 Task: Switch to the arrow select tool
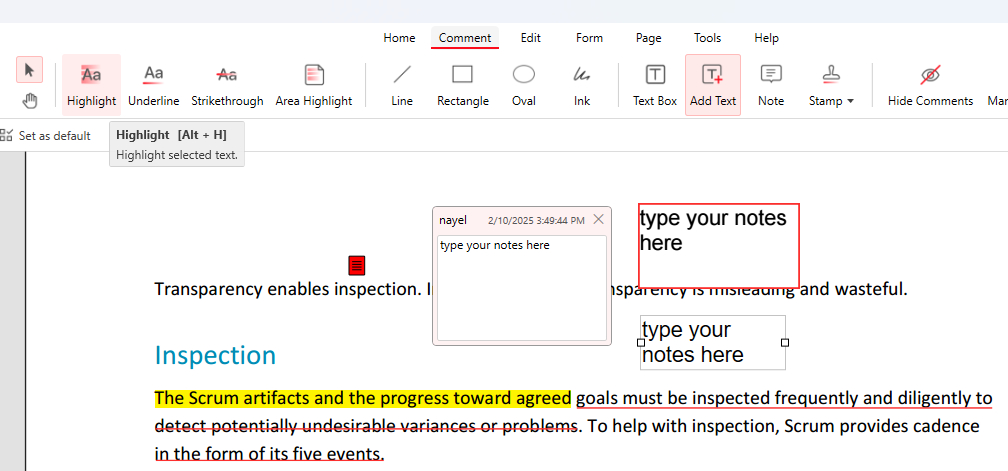pyautogui.click(x=30, y=69)
